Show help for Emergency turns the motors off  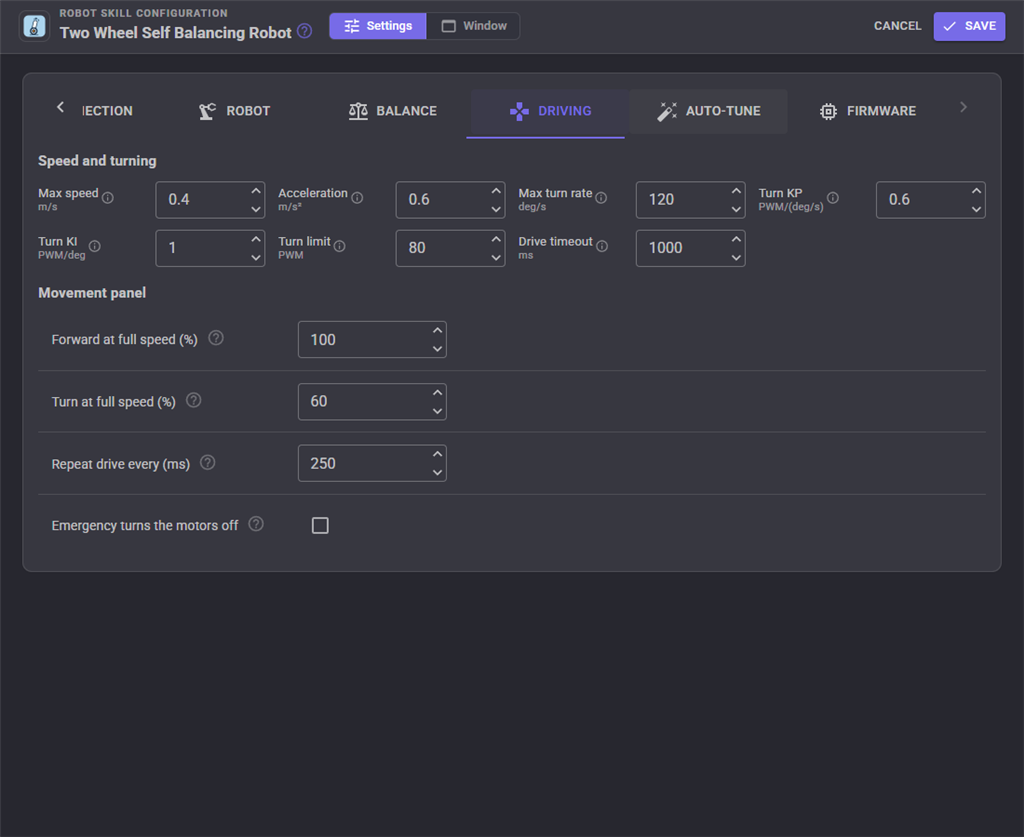[256, 524]
